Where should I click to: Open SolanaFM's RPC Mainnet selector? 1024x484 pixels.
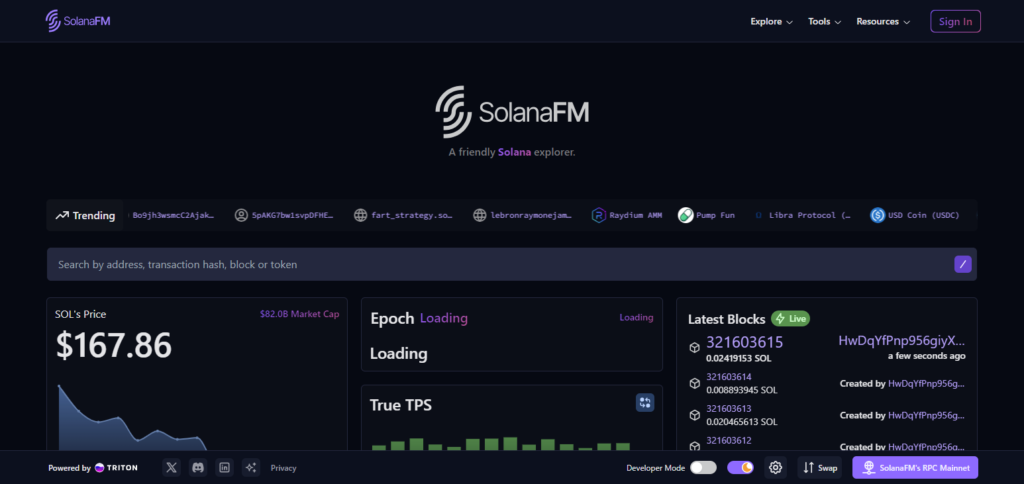[915, 468]
